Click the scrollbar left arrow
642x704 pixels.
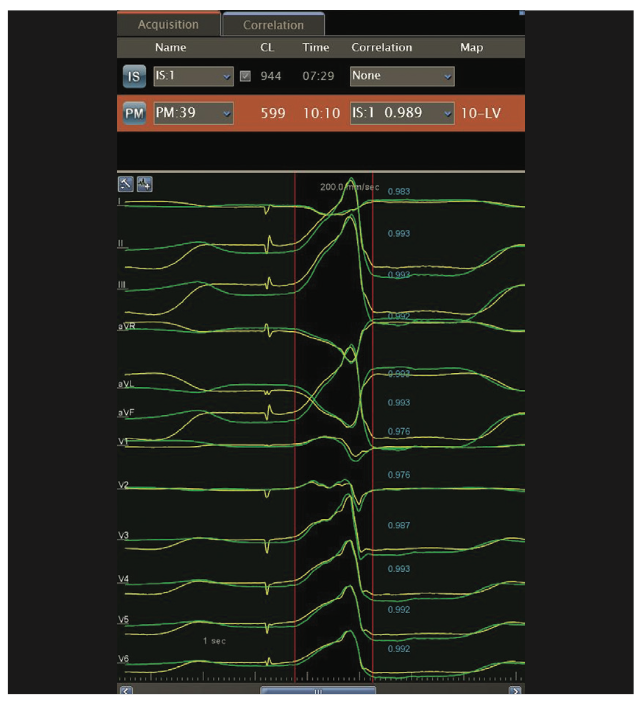[126, 690]
